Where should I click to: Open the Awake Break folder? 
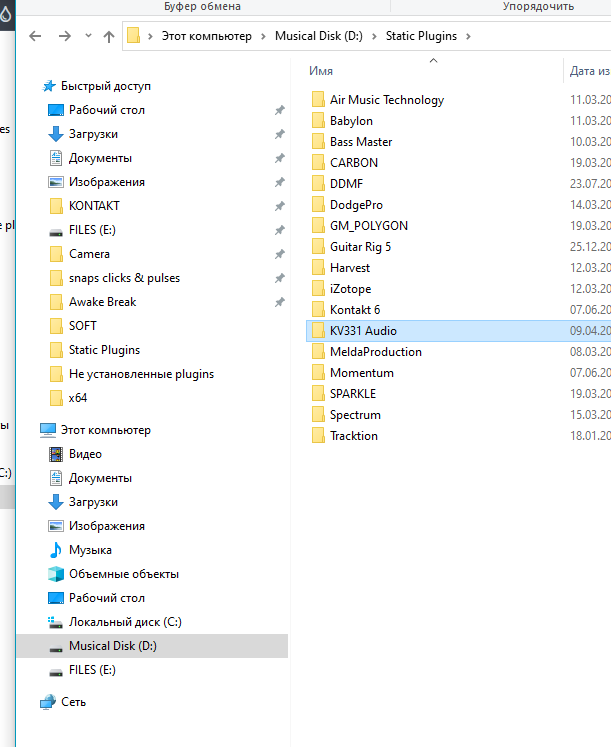pyautogui.click(x=102, y=302)
